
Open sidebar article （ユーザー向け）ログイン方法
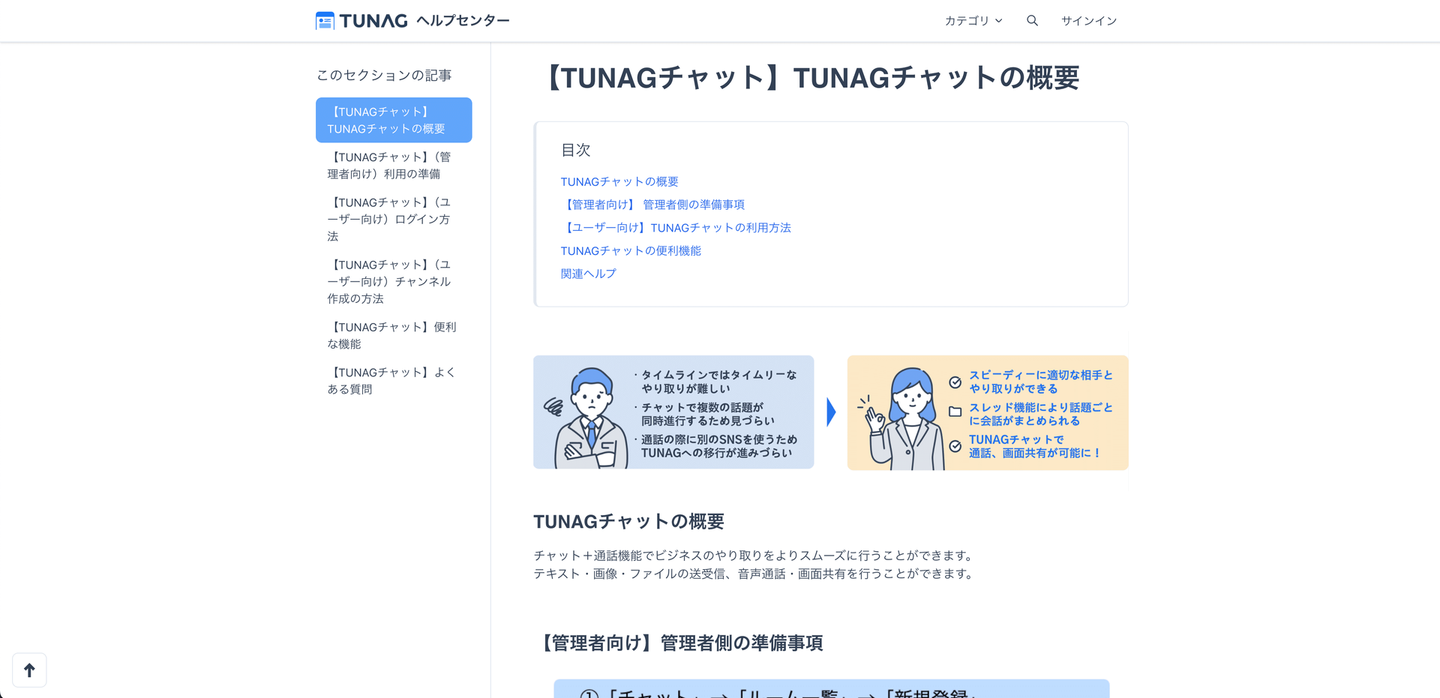[394, 219]
